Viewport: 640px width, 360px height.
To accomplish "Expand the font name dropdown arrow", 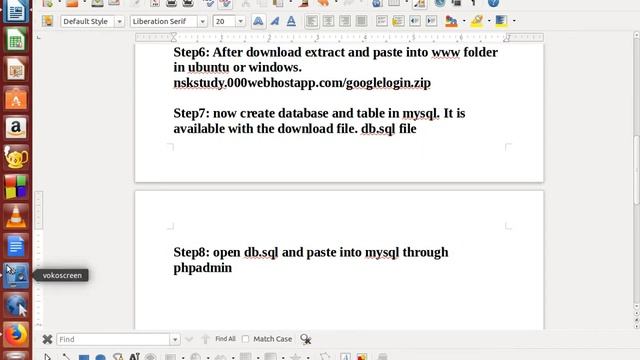I will [x=202, y=21].
